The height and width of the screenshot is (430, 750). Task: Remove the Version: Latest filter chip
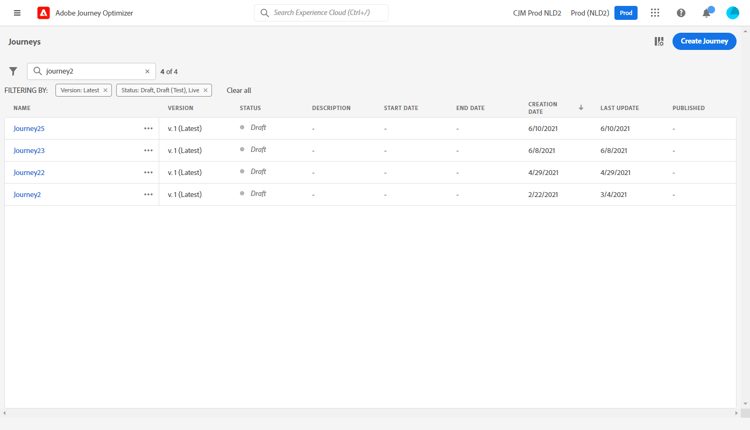click(105, 90)
